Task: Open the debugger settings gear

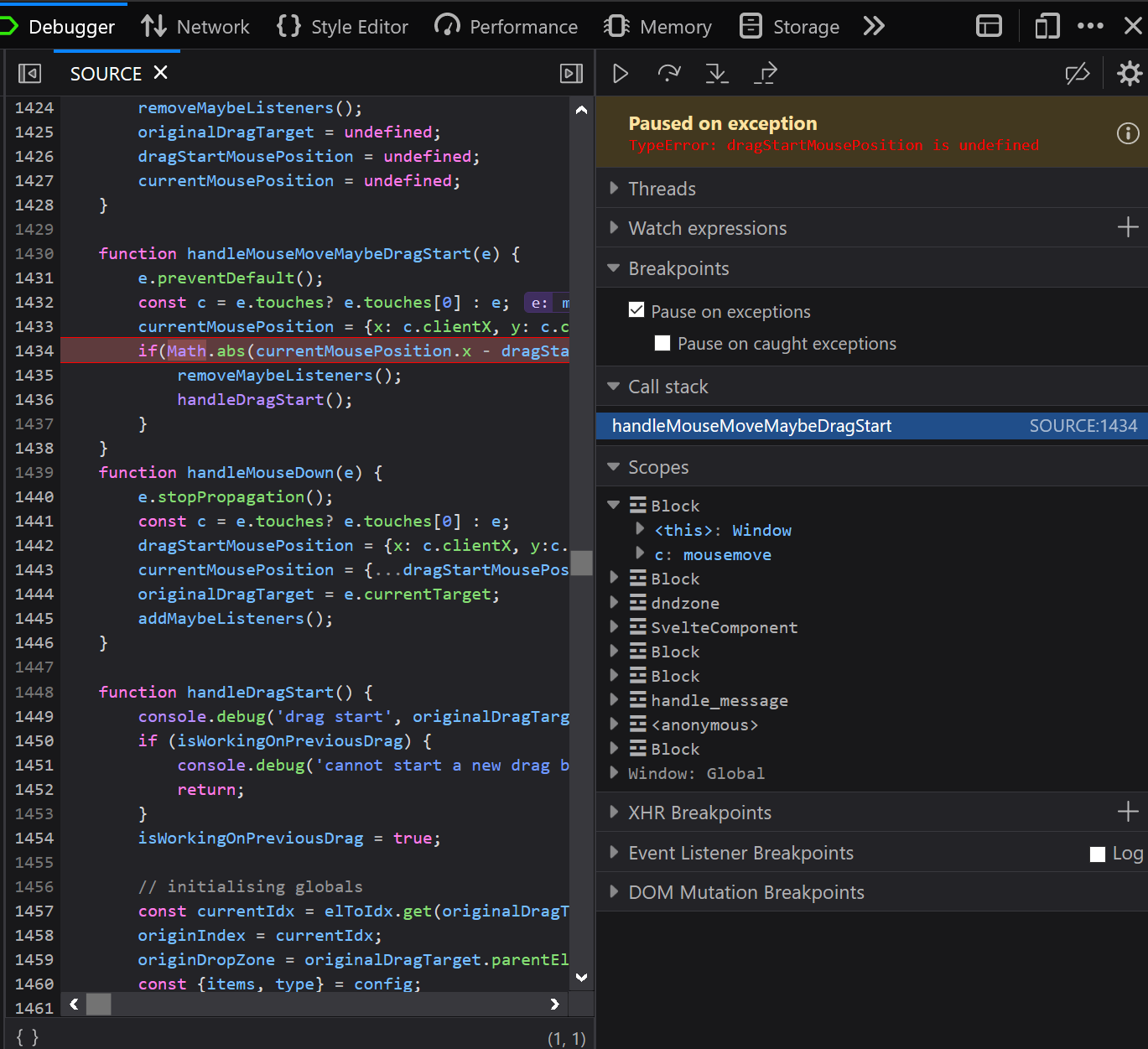Action: pyautogui.click(x=1129, y=73)
